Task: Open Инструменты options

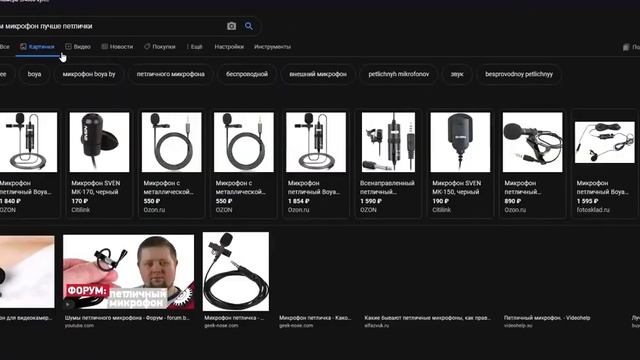Action: click(x=272, y=47)
